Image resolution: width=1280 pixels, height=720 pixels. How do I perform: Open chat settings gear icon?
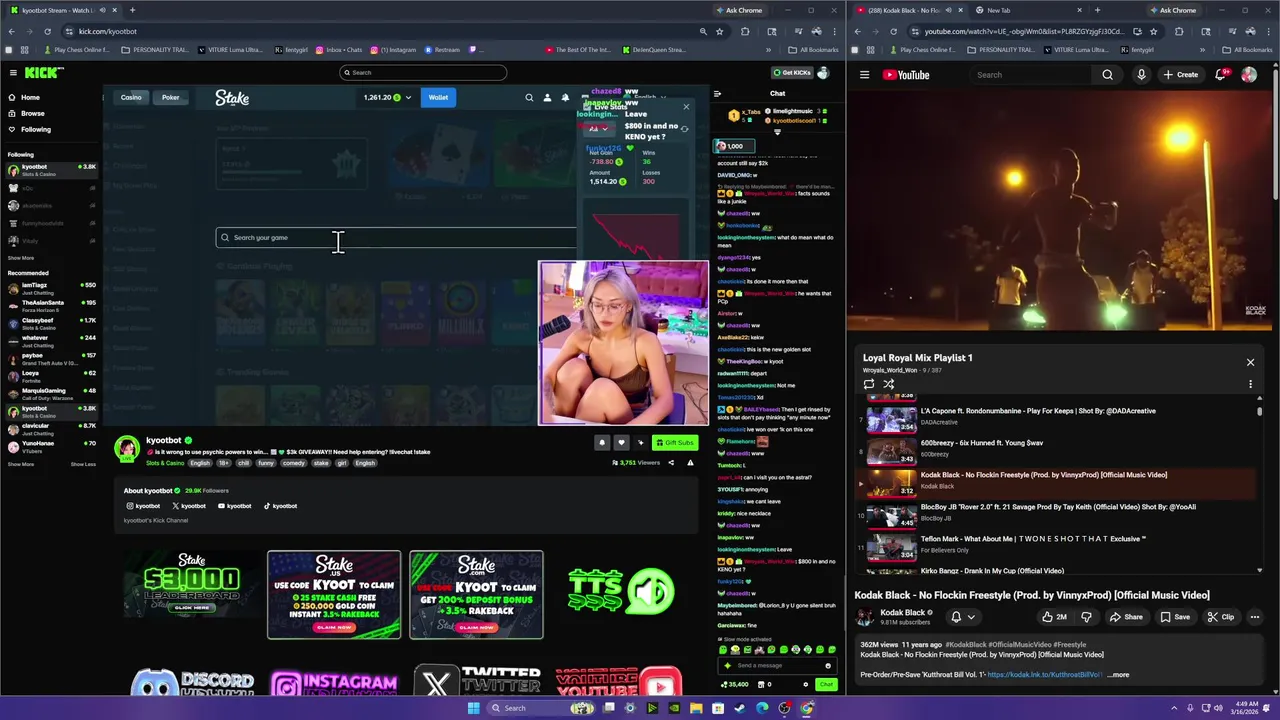click(x=806, y=685)
